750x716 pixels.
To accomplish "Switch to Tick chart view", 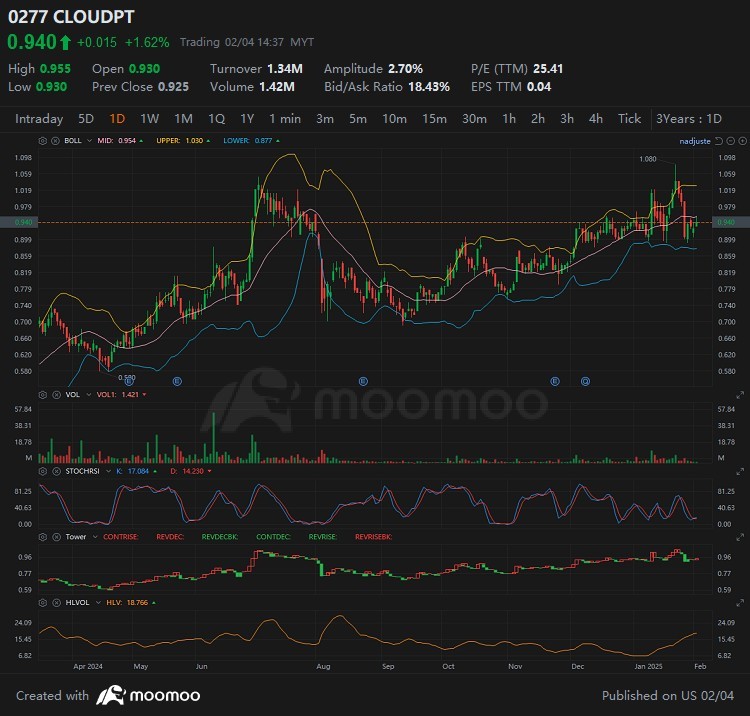I will pyautogui.click(x=629, y=119).
